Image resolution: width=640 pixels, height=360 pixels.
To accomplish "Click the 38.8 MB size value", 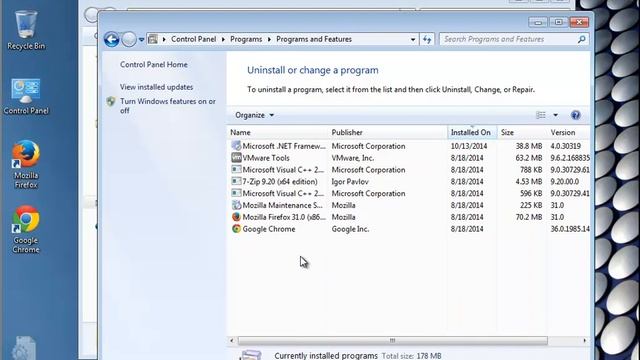I will tap(529, 146).
